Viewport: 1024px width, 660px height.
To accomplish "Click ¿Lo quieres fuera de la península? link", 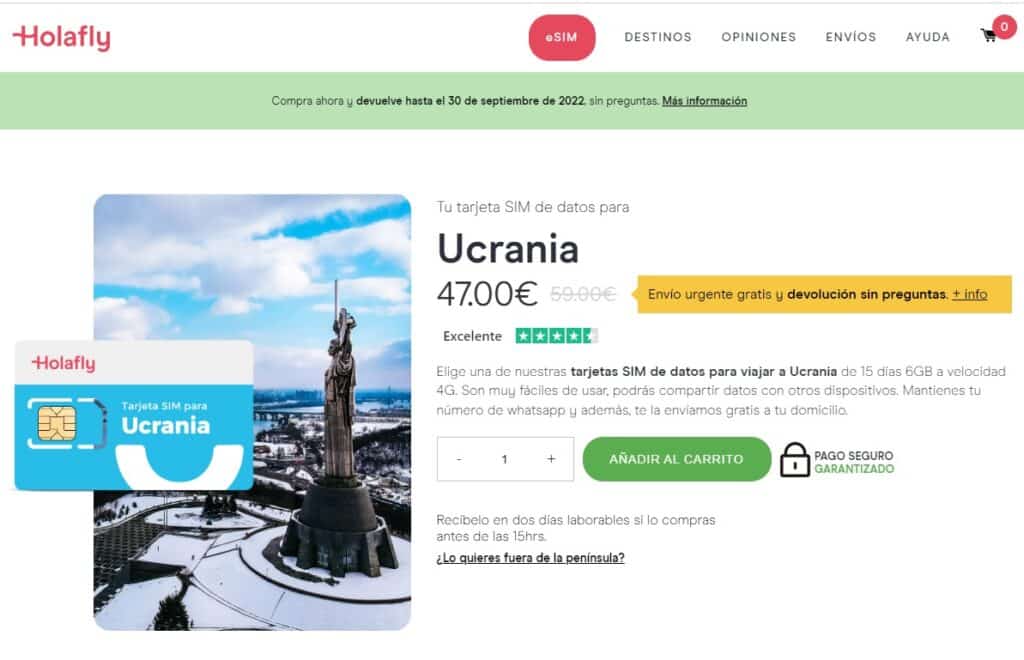I will click(530, 558).
